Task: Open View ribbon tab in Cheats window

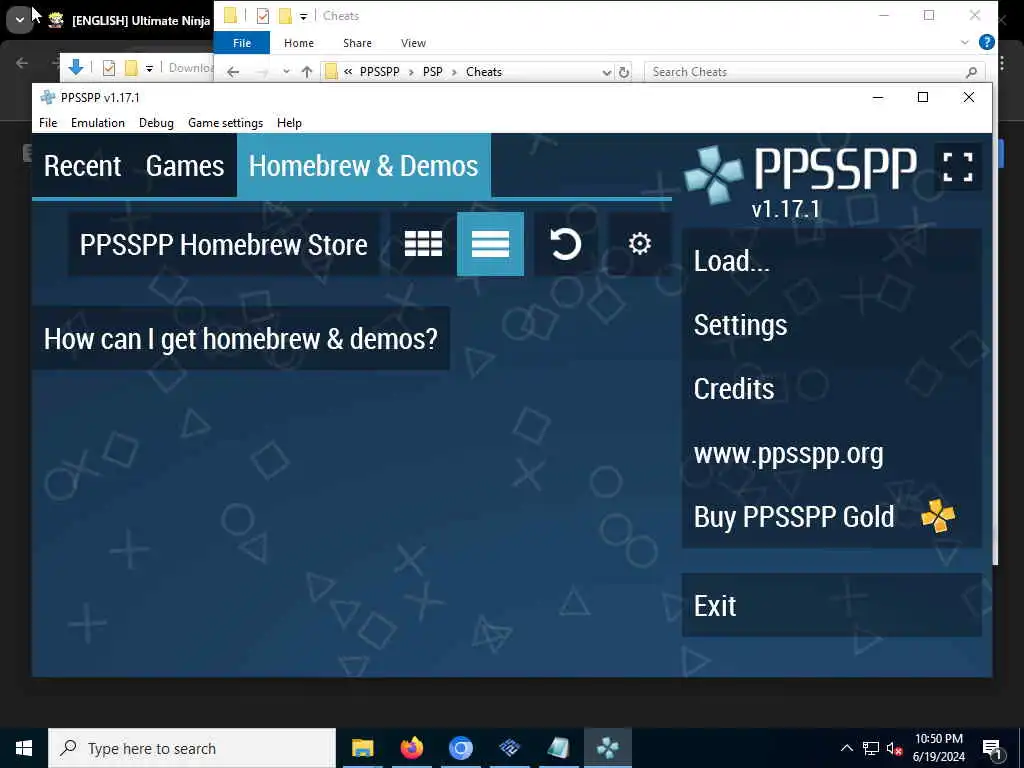Action: [413, 43]
